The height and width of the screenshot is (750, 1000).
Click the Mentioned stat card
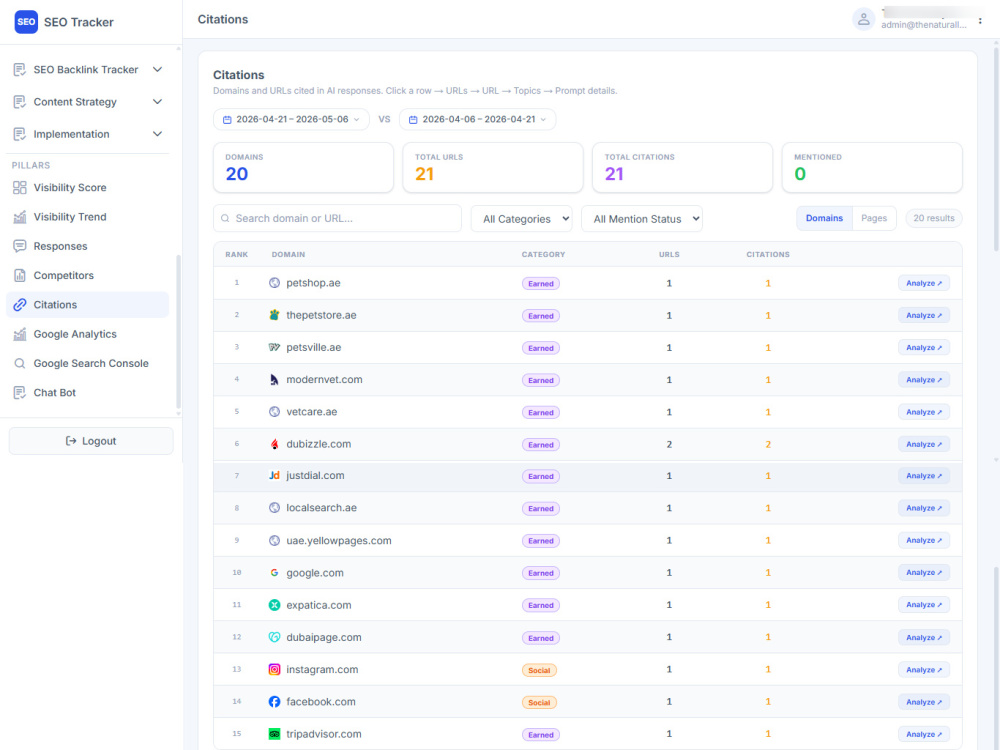[872, 167]
